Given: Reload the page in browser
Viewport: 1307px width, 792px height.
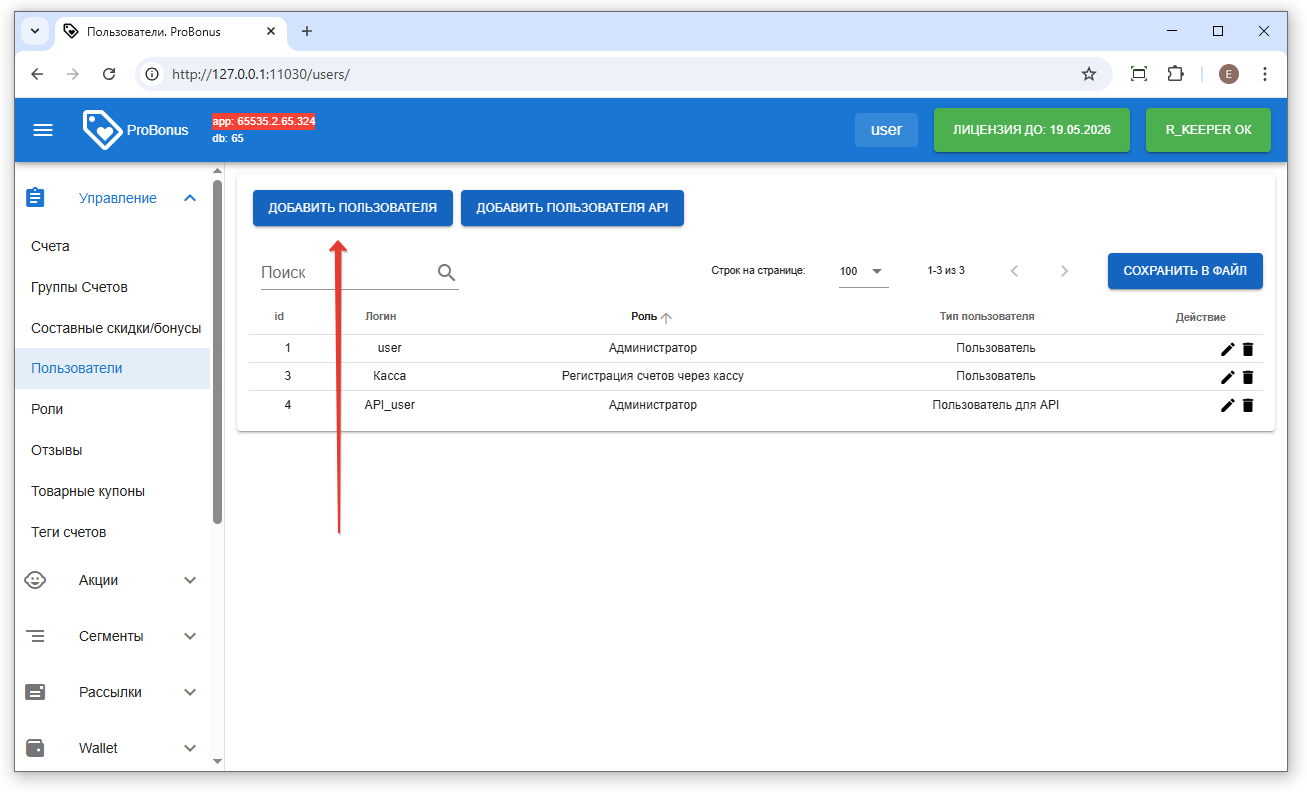Looking at the screenshot, I should coord(110,74).
